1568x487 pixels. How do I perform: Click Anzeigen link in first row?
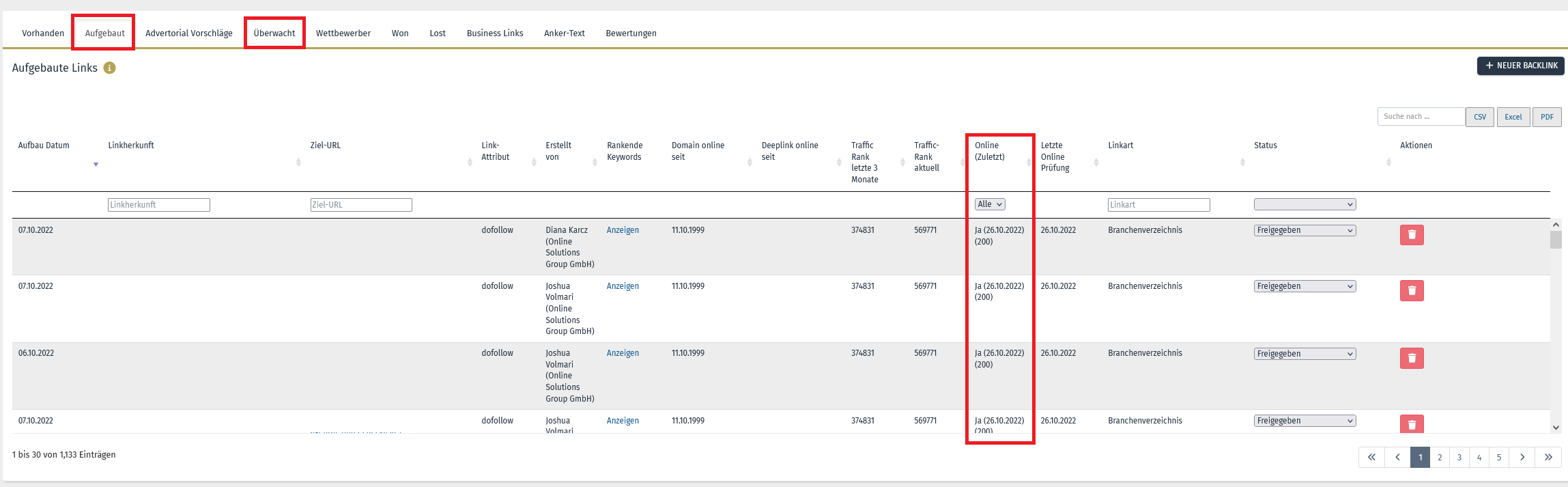(x=623, y=230)
